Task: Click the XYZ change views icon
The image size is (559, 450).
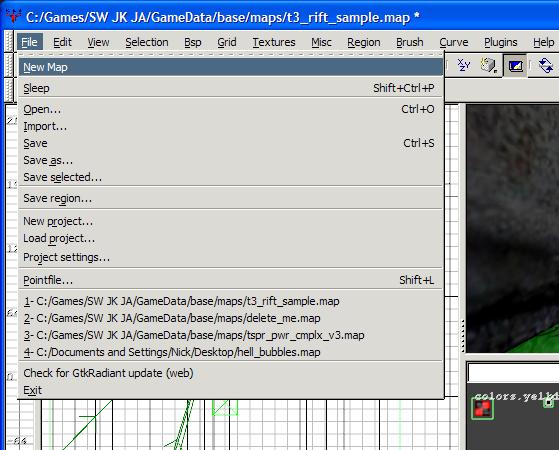Action: pyautogui.click(x=464, y=66)
